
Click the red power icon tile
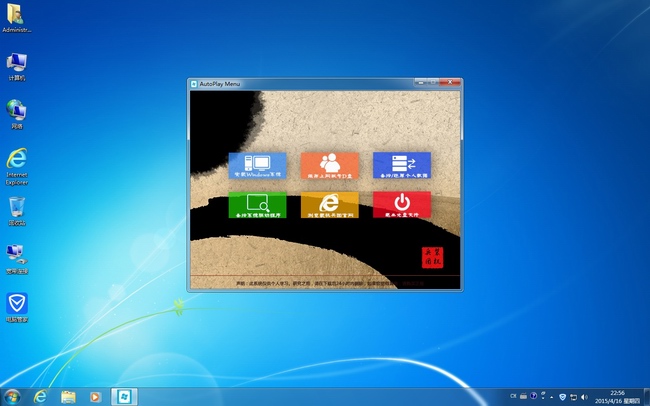(402, 204)
